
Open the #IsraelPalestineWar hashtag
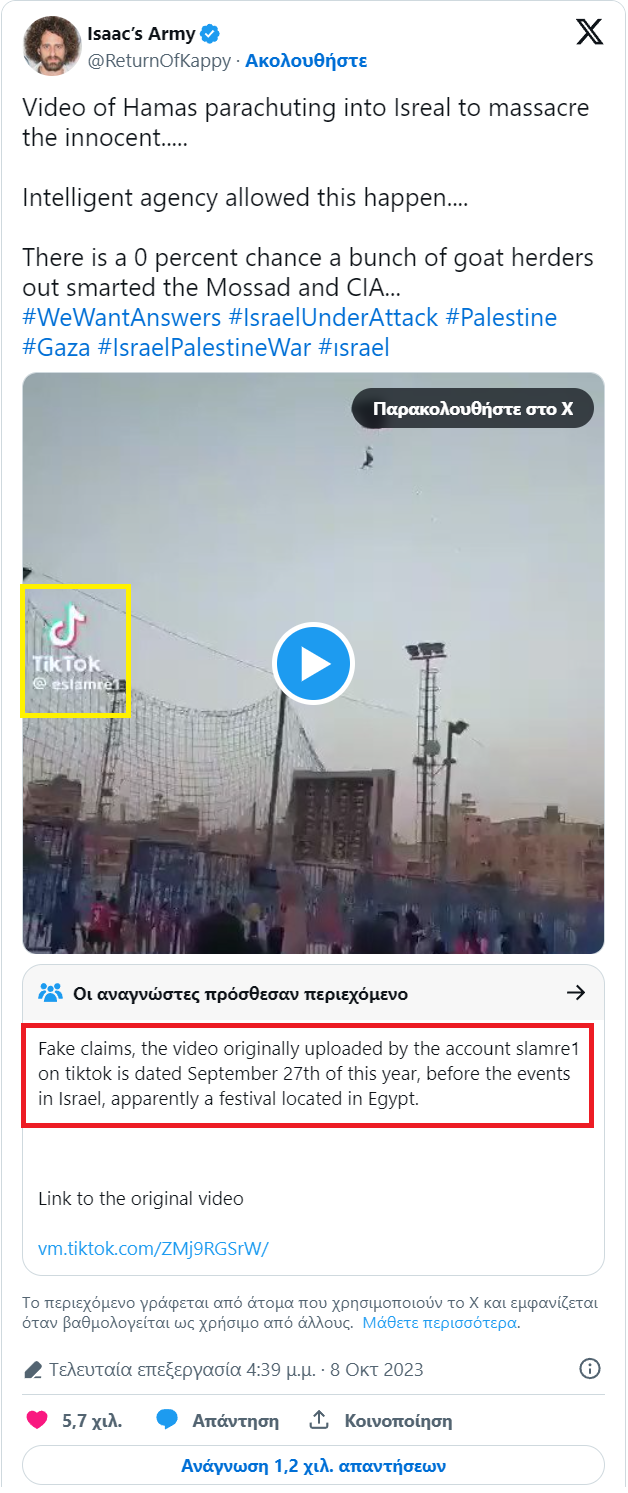(204, 347)
